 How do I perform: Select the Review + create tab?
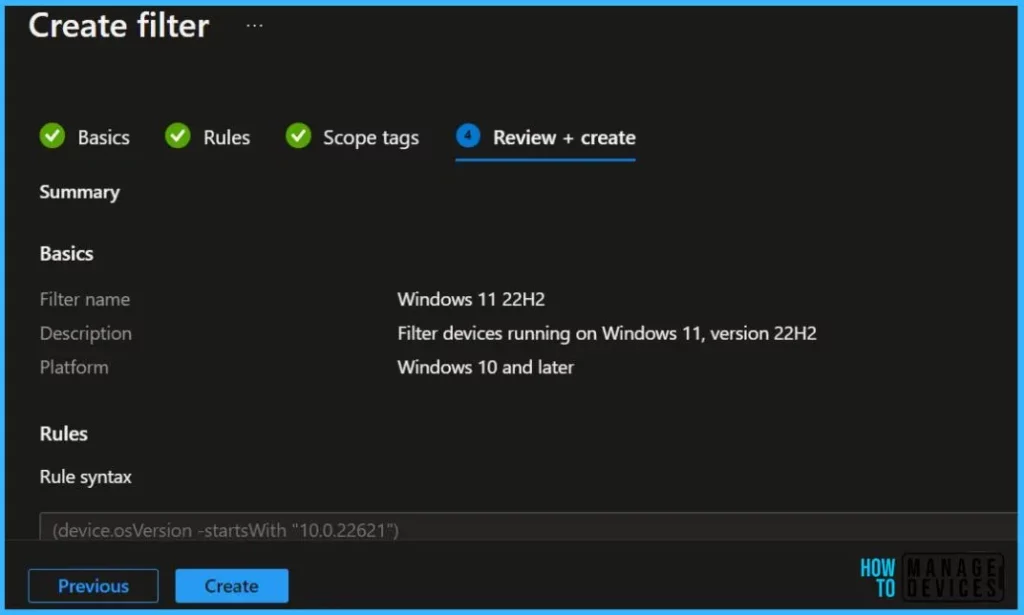[545, 138]
